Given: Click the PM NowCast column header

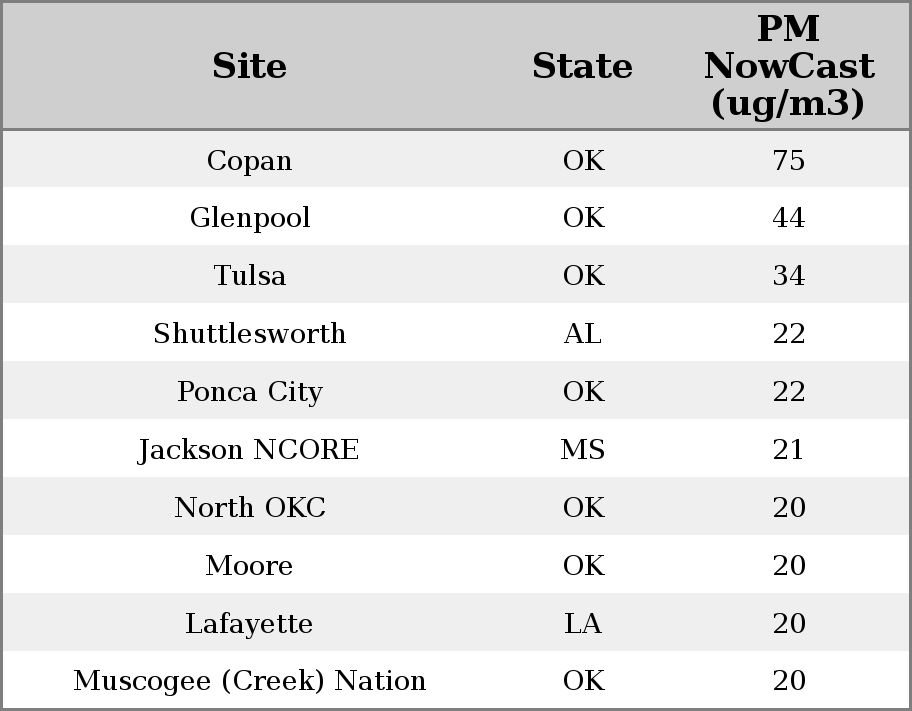Looking at the screenshot, I should [788, 66].
